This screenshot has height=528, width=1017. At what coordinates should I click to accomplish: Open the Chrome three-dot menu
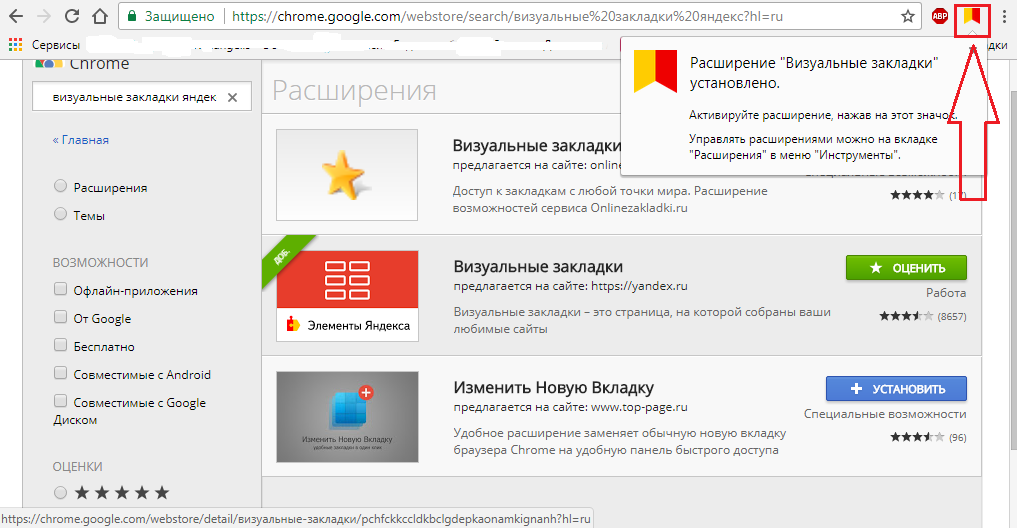point(1005,16)
